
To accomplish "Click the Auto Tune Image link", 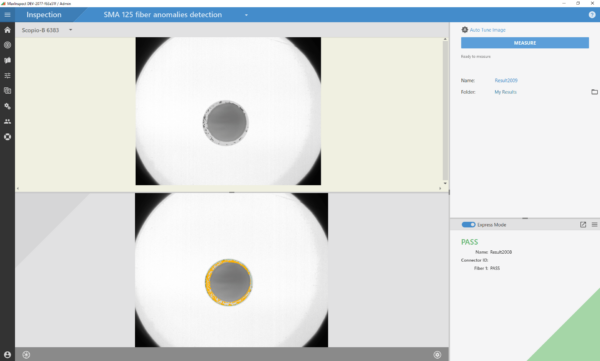I will point(488,30).
